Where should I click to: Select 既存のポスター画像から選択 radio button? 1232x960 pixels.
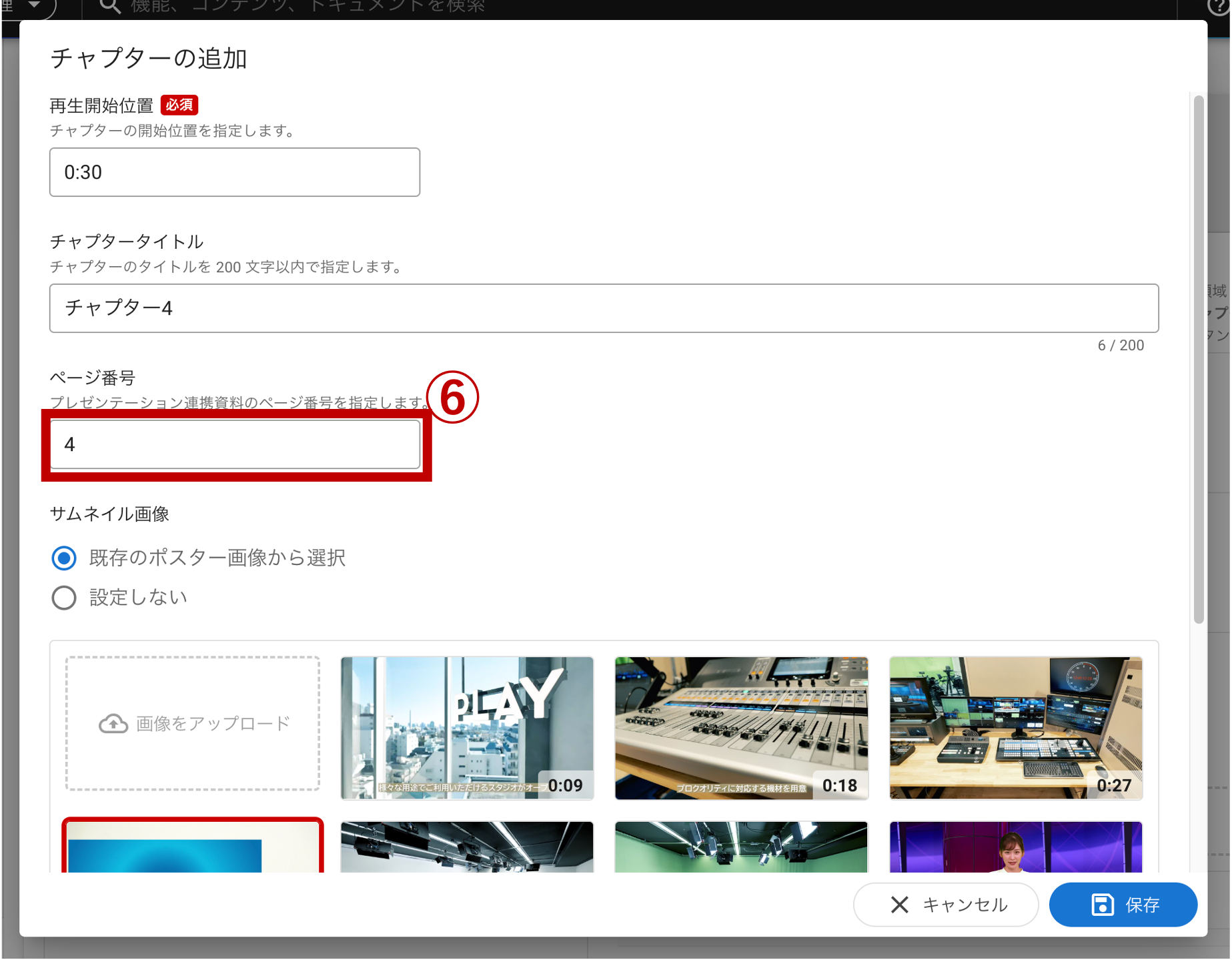point(64,558)
